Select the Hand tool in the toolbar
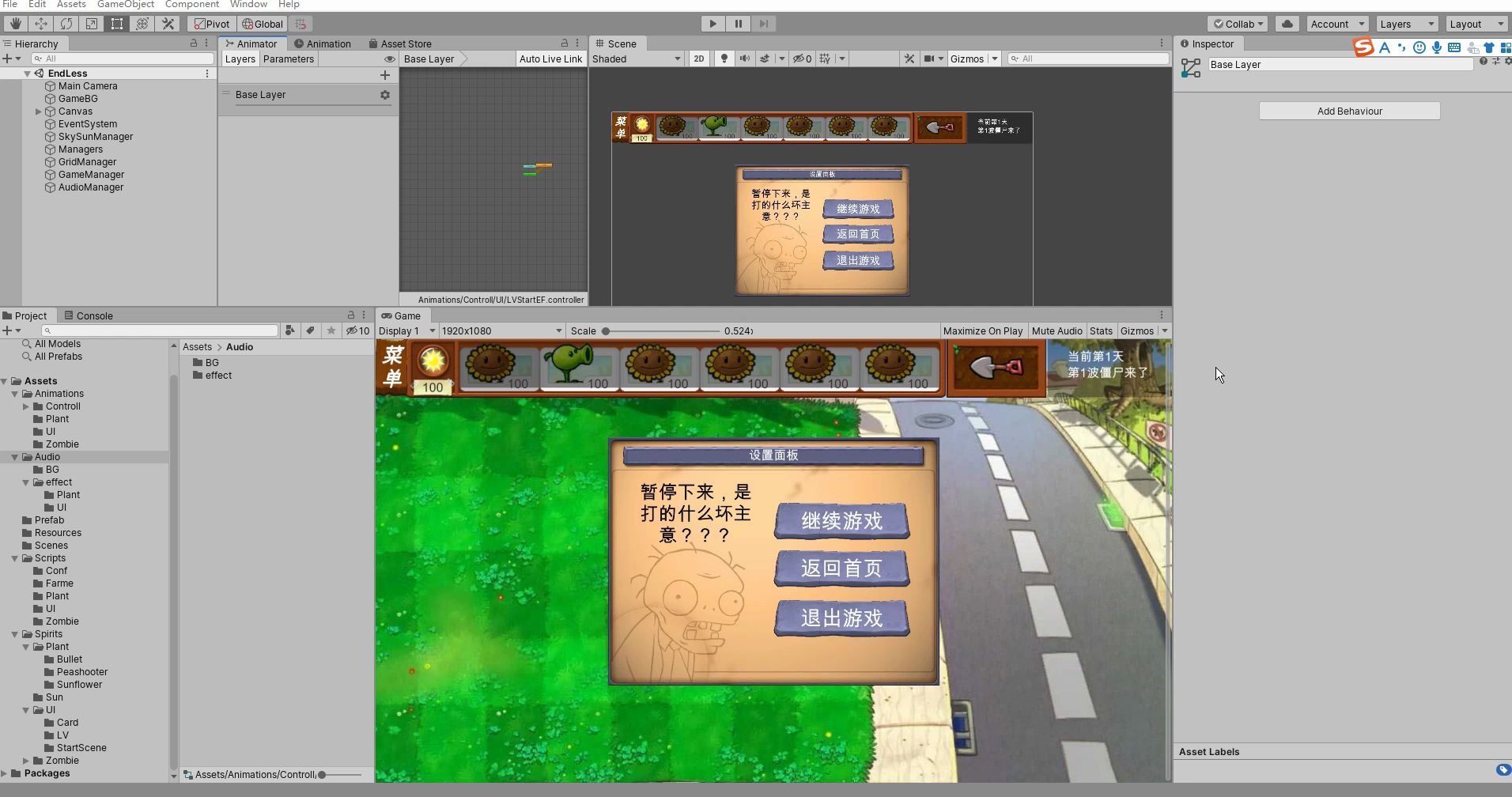The image size is (1512, 797). pyautogui.click(x=15, y=24)
